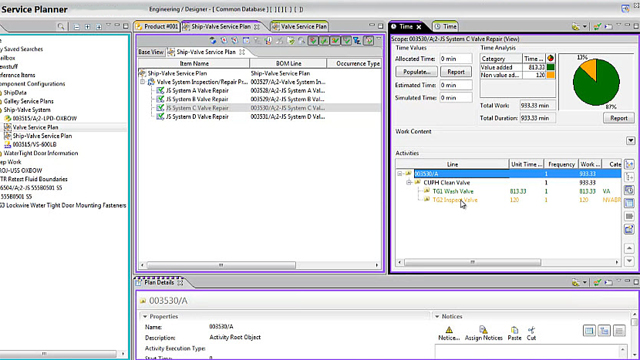Click the Frequency column header

pos(561,164)
